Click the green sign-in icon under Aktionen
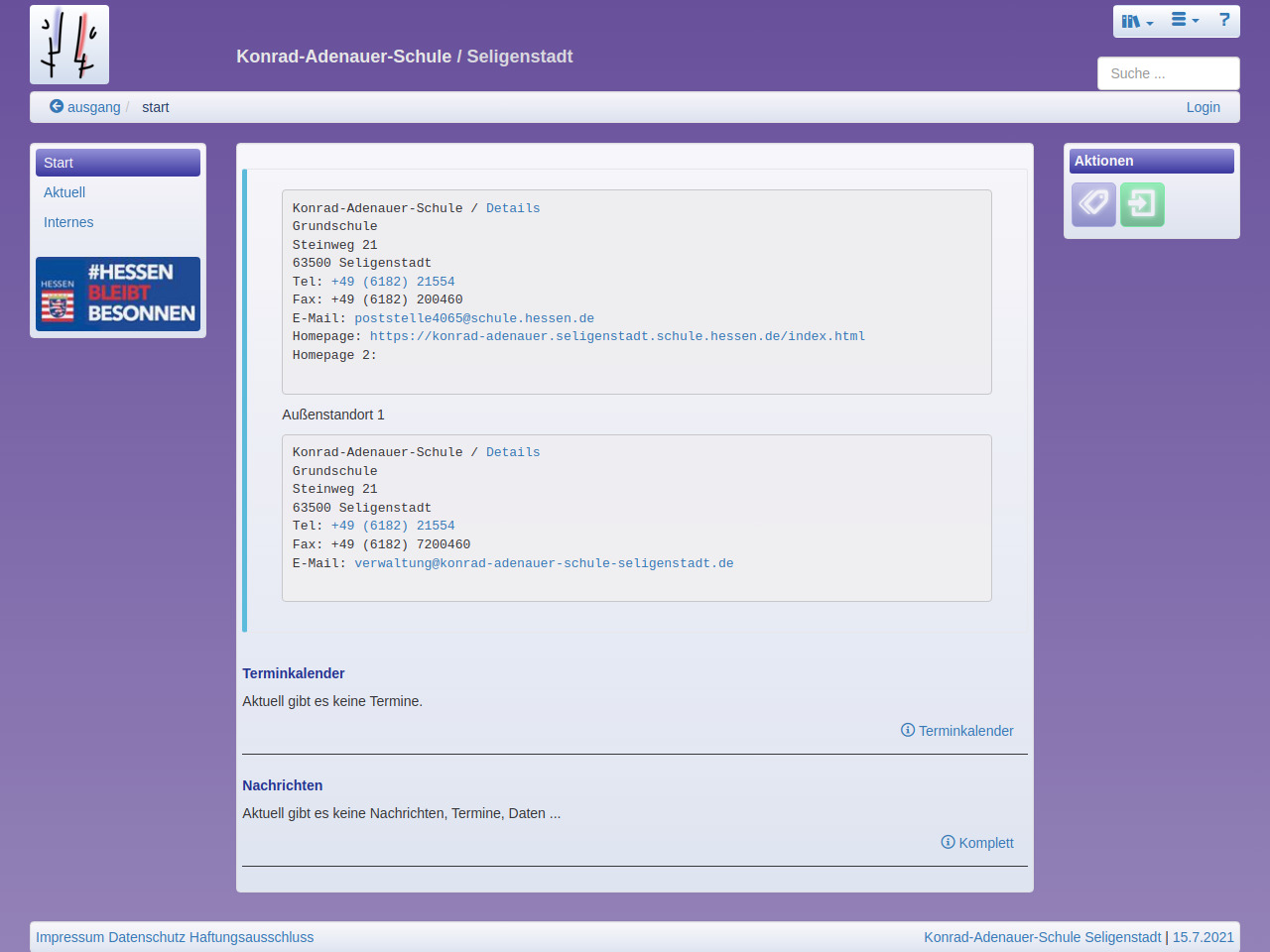 point(1142,204)
